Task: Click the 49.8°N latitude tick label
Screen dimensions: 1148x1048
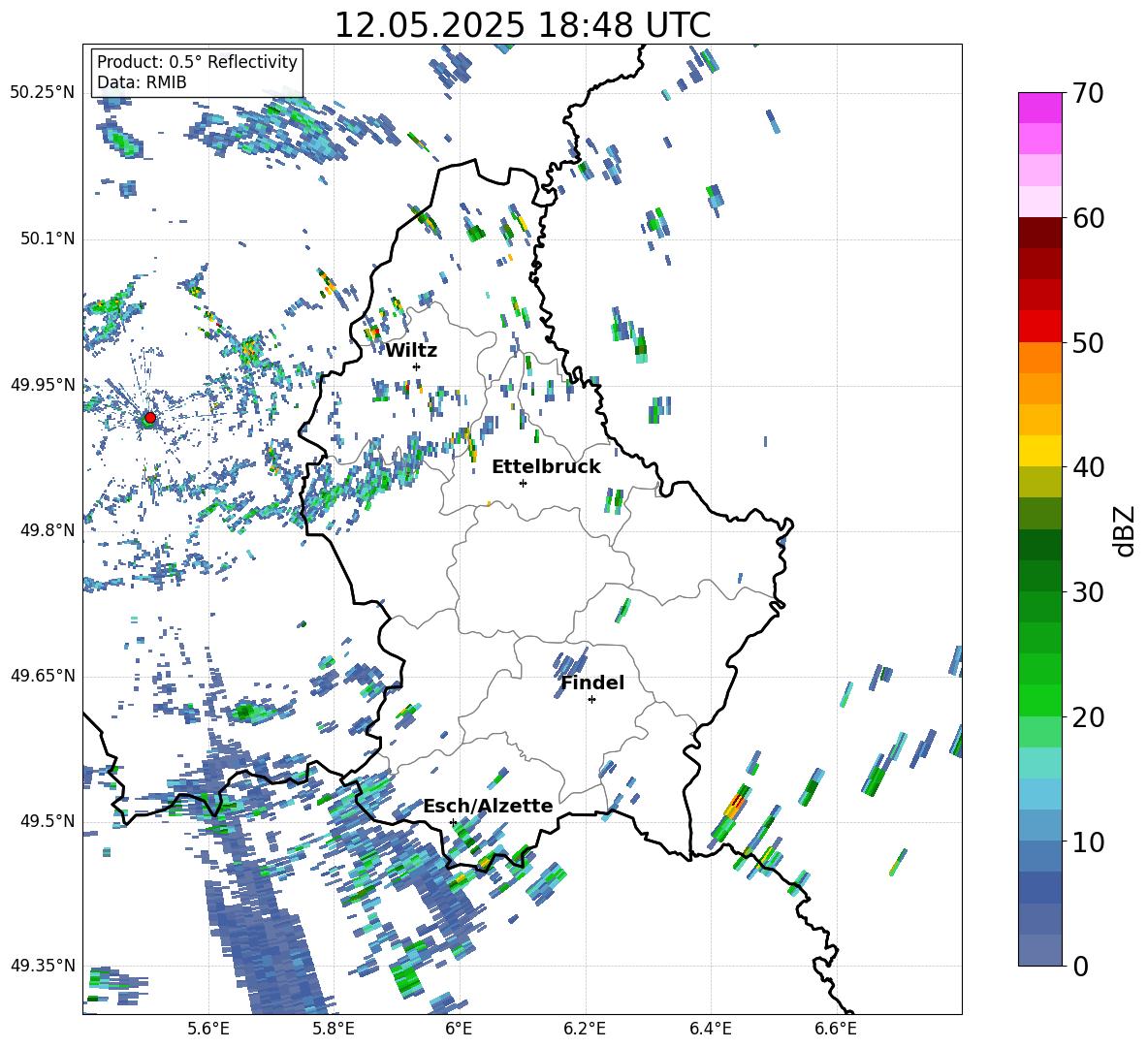Action: click(48, 530)
